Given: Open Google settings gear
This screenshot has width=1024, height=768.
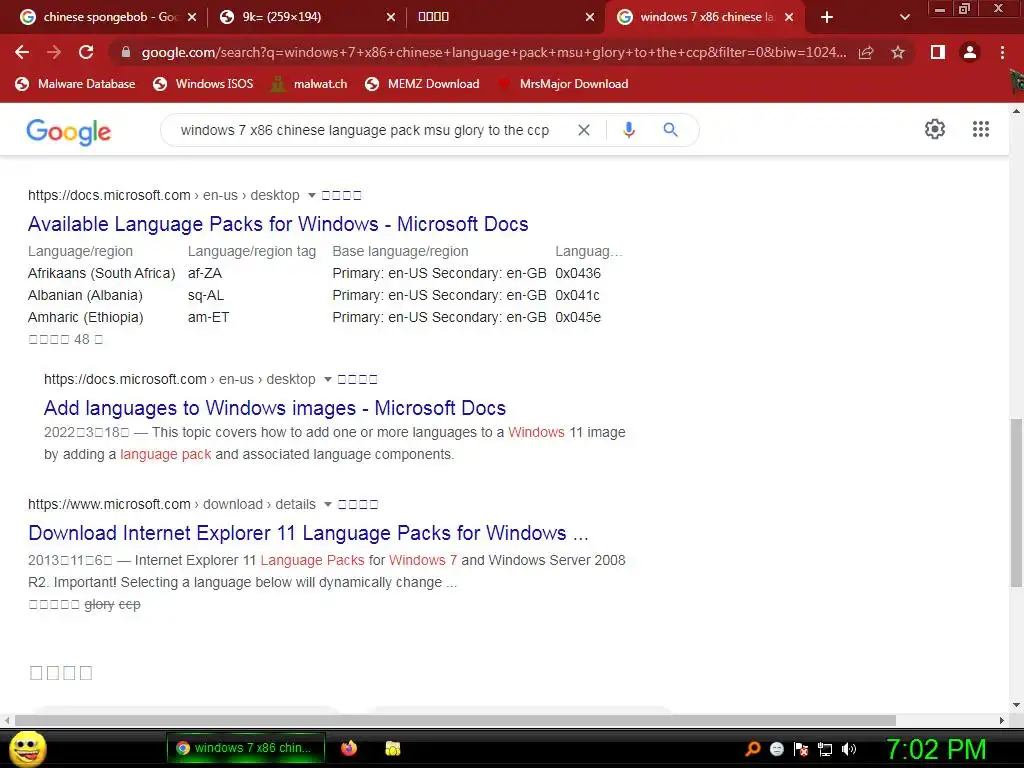Looking at the screenshot, I should tap(935, 129).
